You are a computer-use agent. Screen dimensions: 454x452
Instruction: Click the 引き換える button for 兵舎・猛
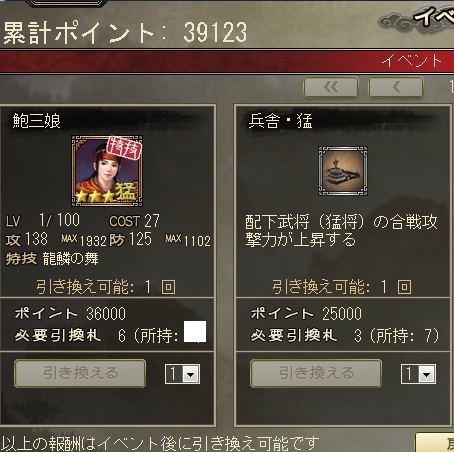[x=316, y=373]
